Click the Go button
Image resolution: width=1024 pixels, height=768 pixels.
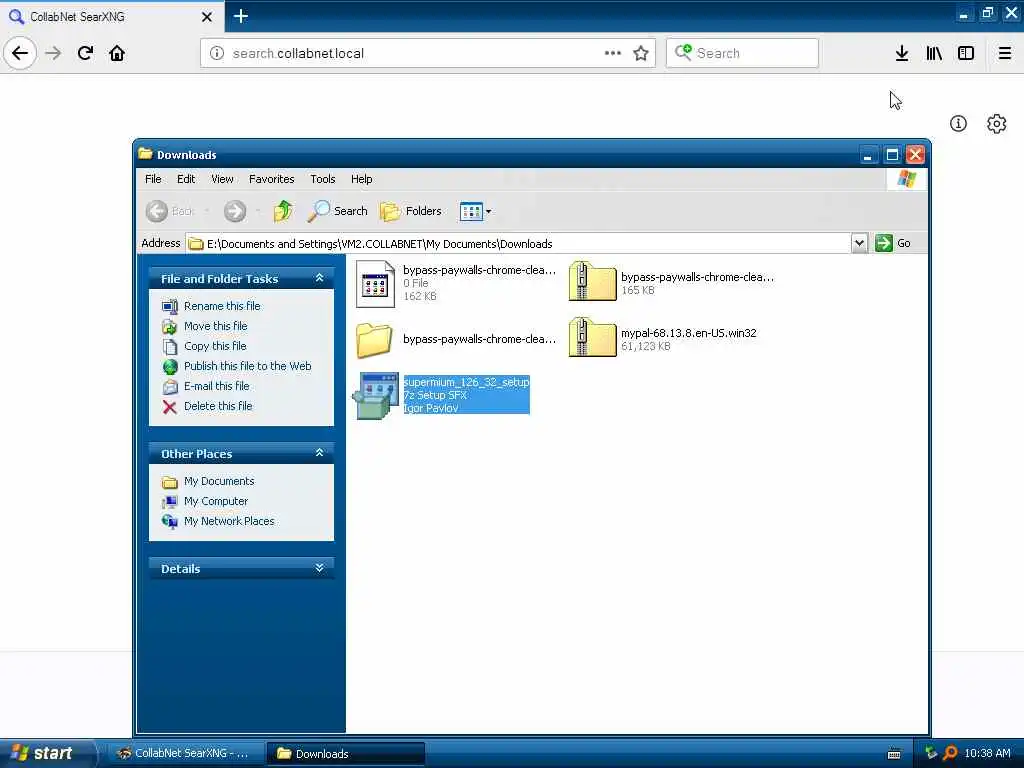[x=893, y=243]
